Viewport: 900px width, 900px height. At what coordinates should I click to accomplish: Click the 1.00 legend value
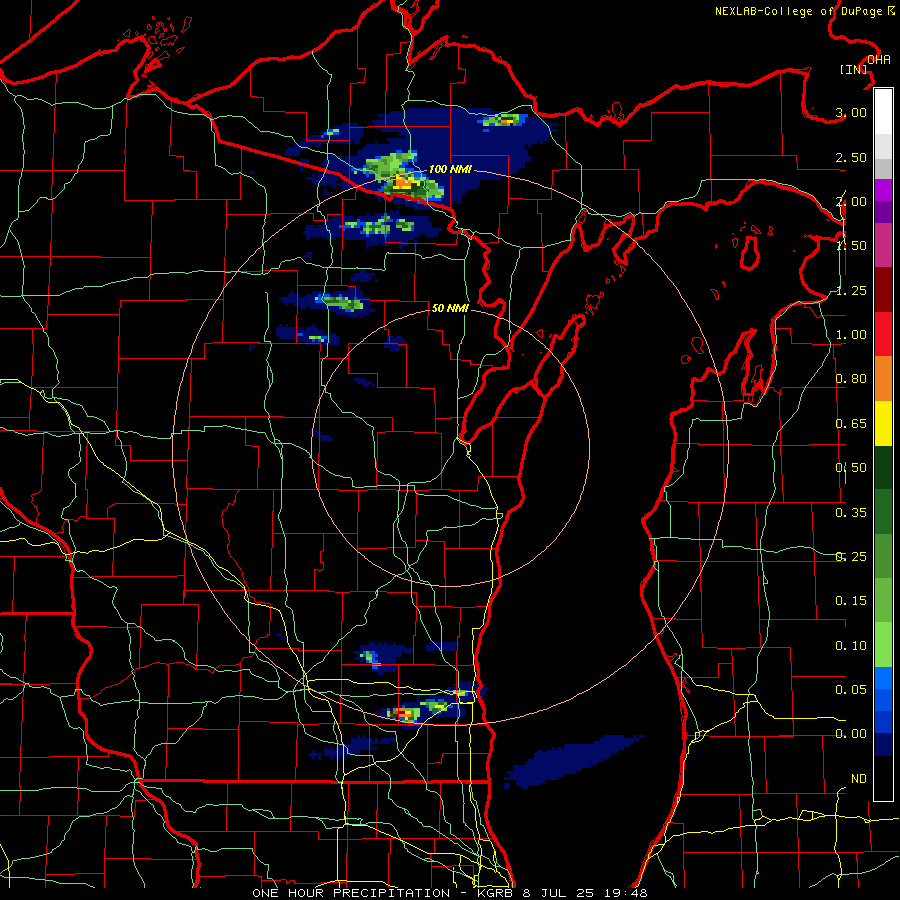pyautogui.click(x=851, y=335)
